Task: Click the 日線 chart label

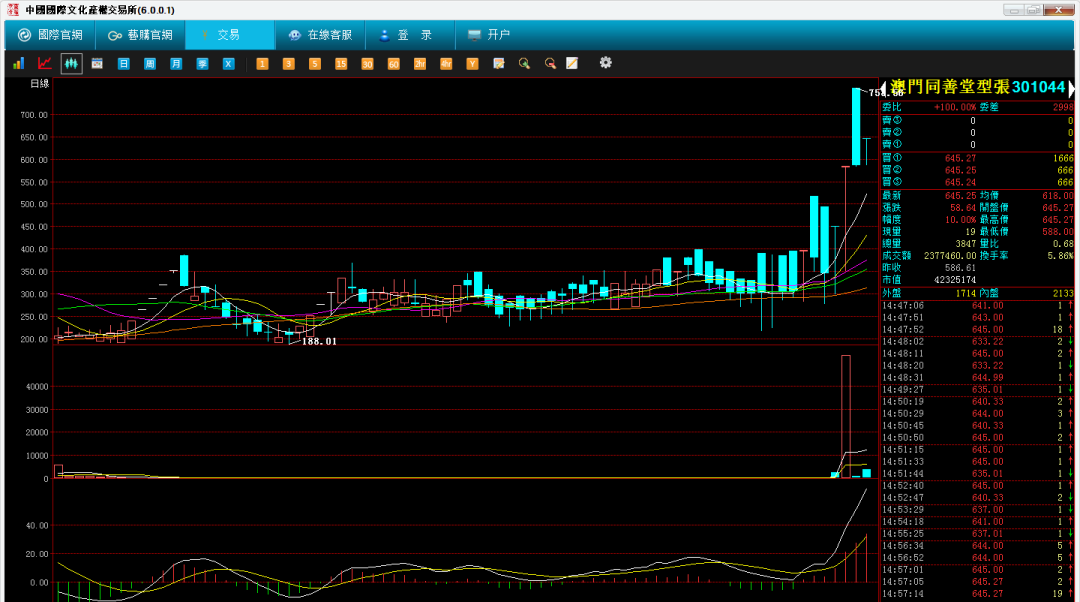Action: (39, 83)
